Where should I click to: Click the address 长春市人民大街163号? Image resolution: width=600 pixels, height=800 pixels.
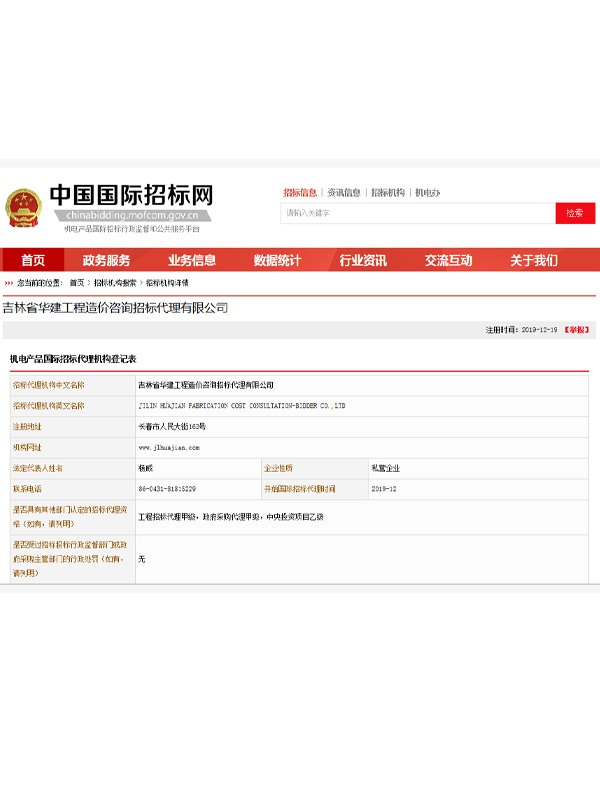pos(172,427)
